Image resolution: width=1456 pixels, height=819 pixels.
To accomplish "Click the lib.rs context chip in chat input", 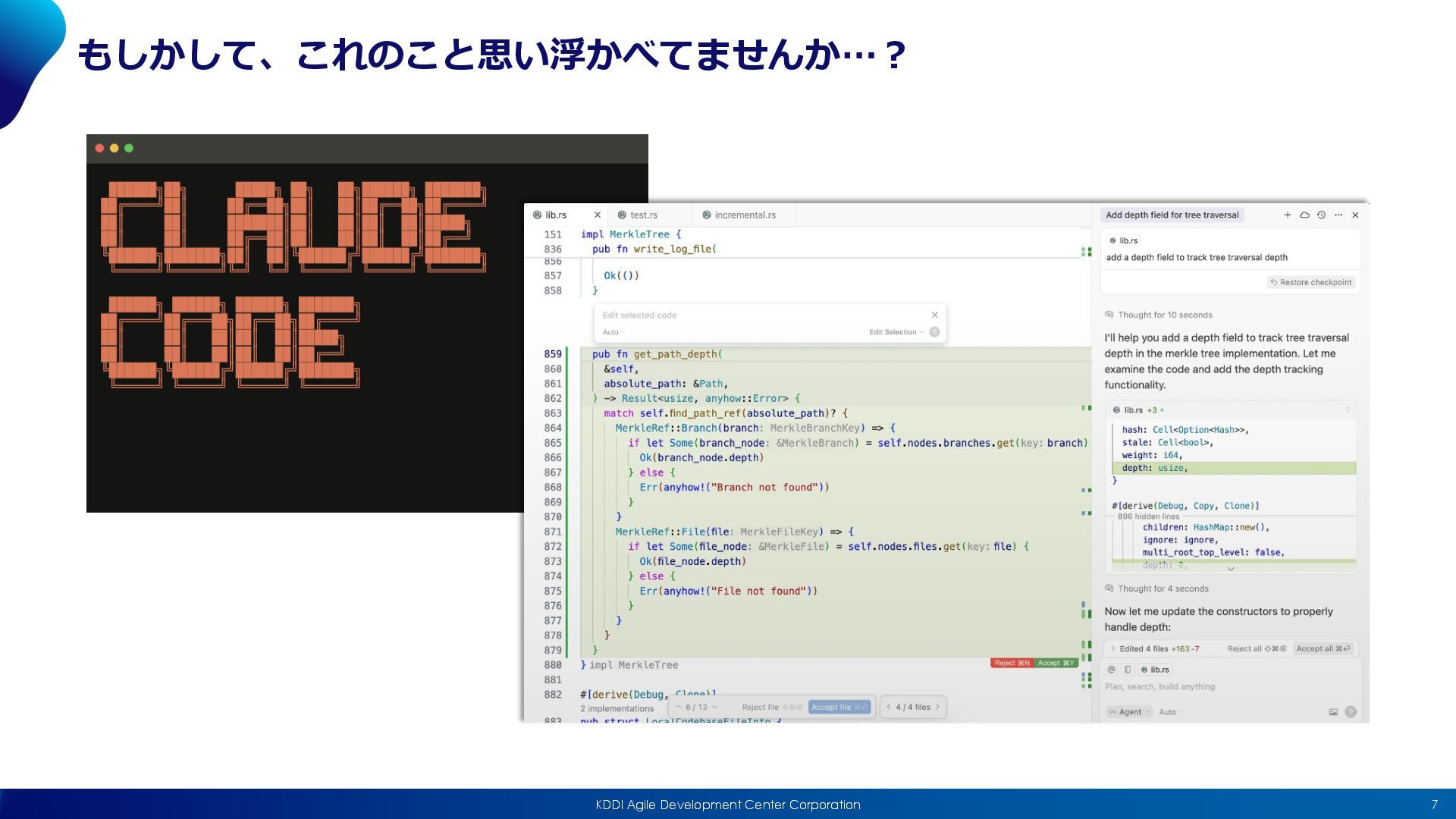I will coord(1155,670).
